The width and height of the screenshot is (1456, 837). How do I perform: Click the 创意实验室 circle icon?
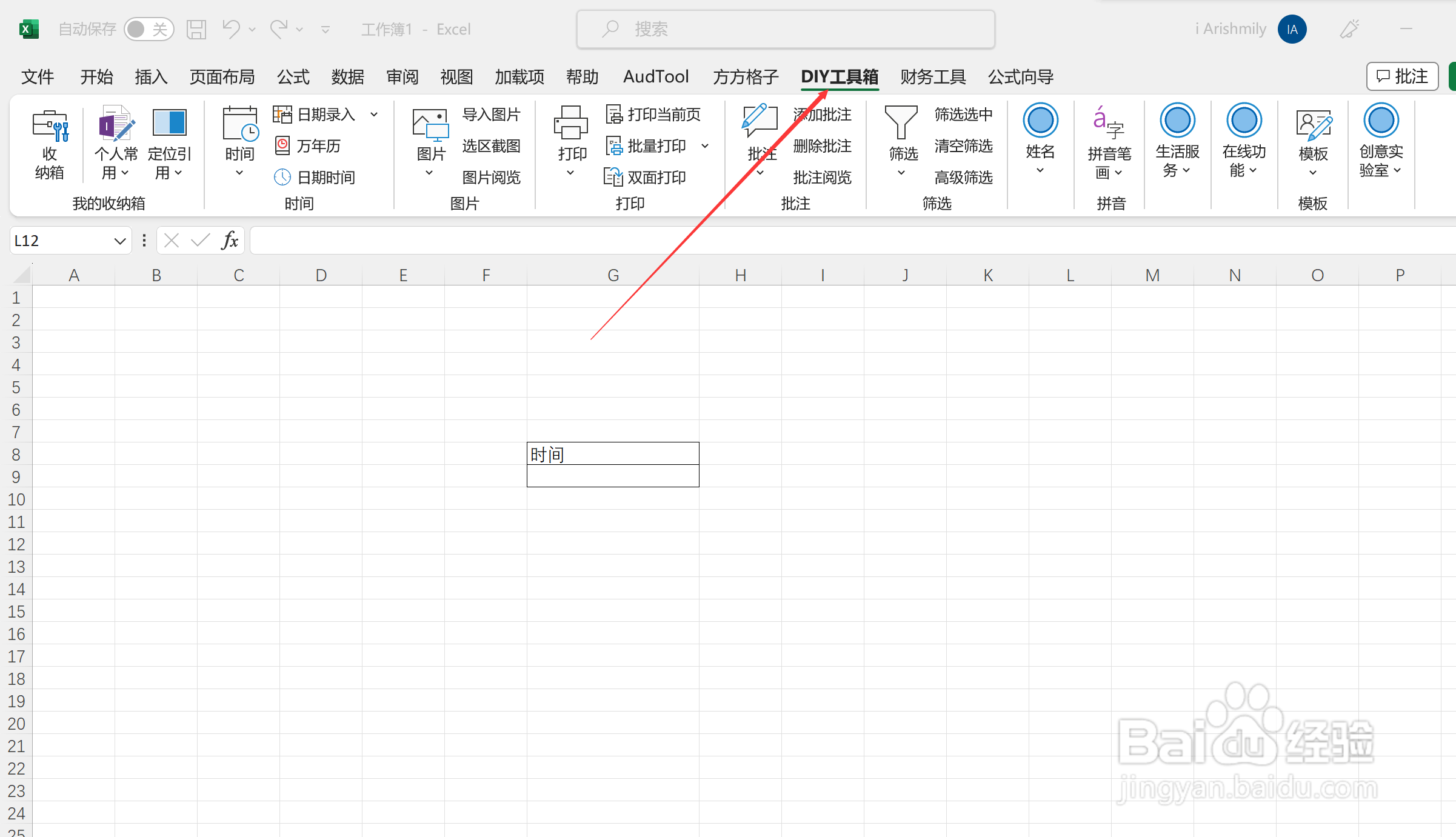pos(1381,120)
